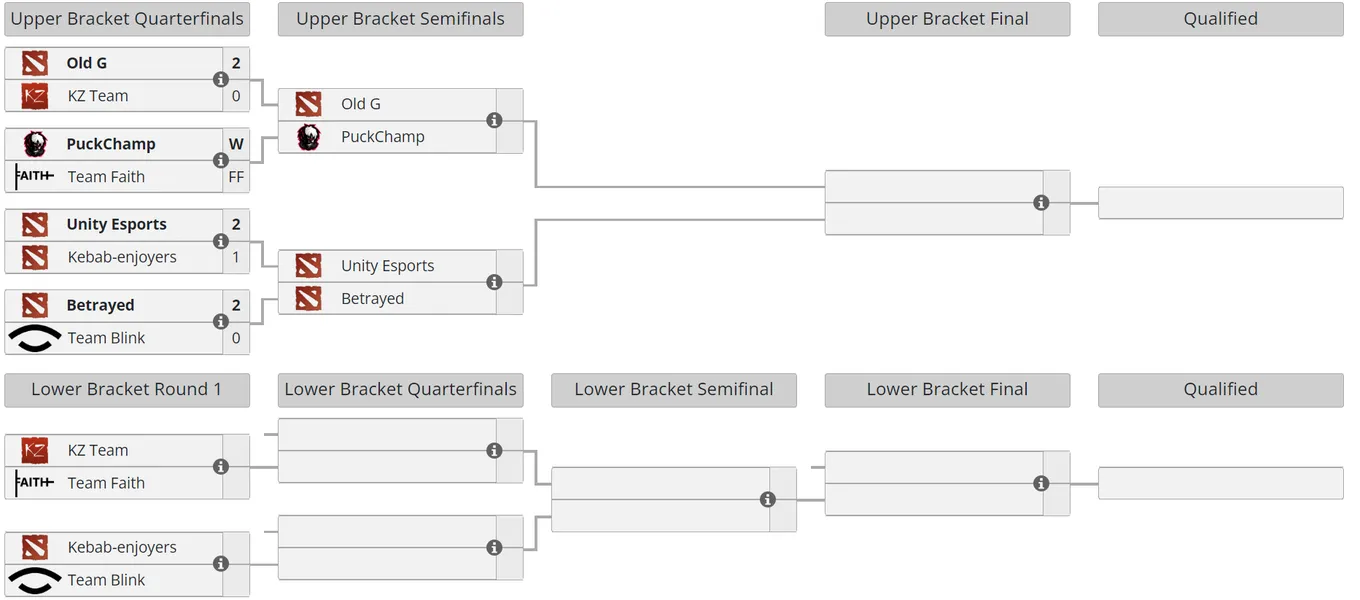Select the Lower Bracket Round 1 header

point(127,390)
